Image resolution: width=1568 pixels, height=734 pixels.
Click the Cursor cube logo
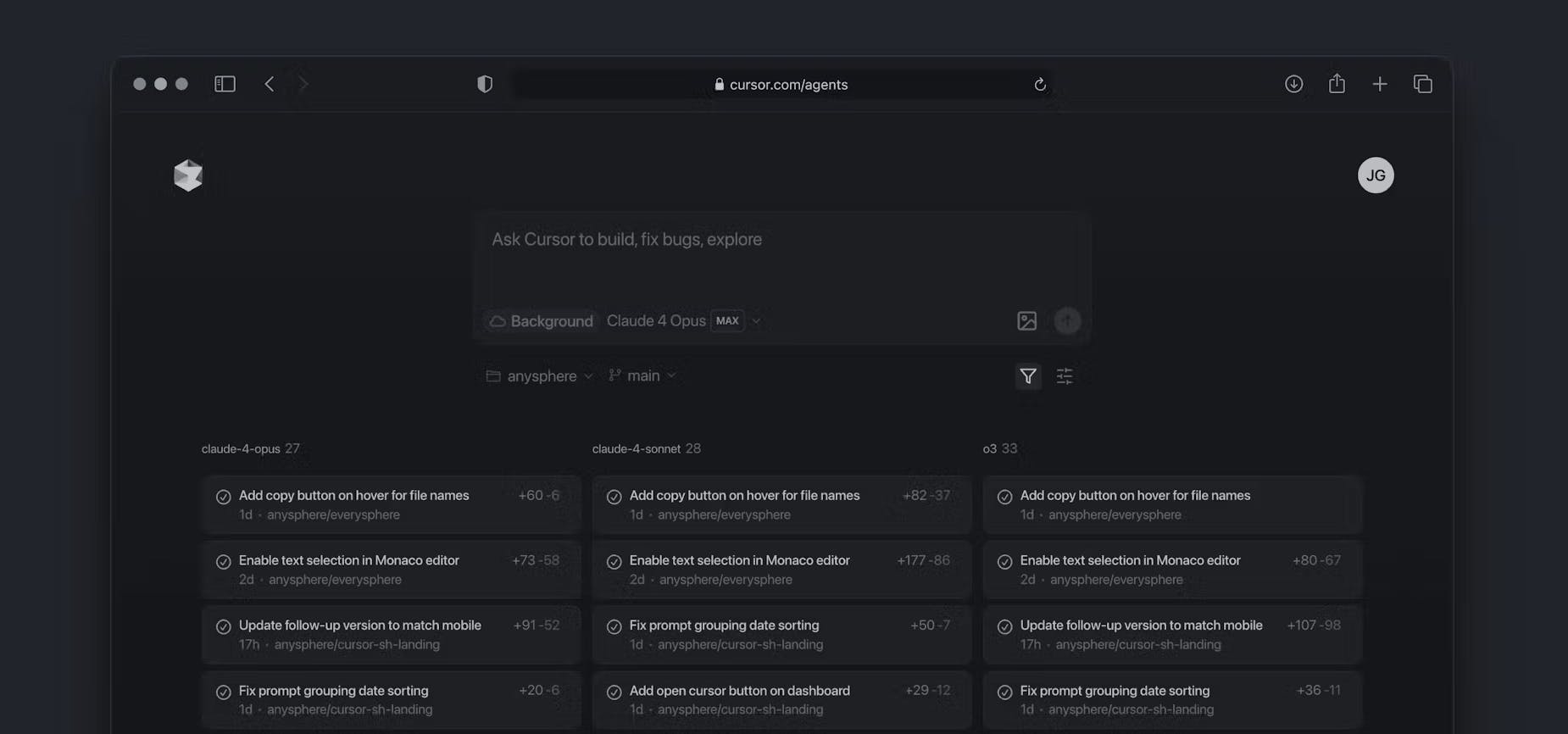coord(188,175)
